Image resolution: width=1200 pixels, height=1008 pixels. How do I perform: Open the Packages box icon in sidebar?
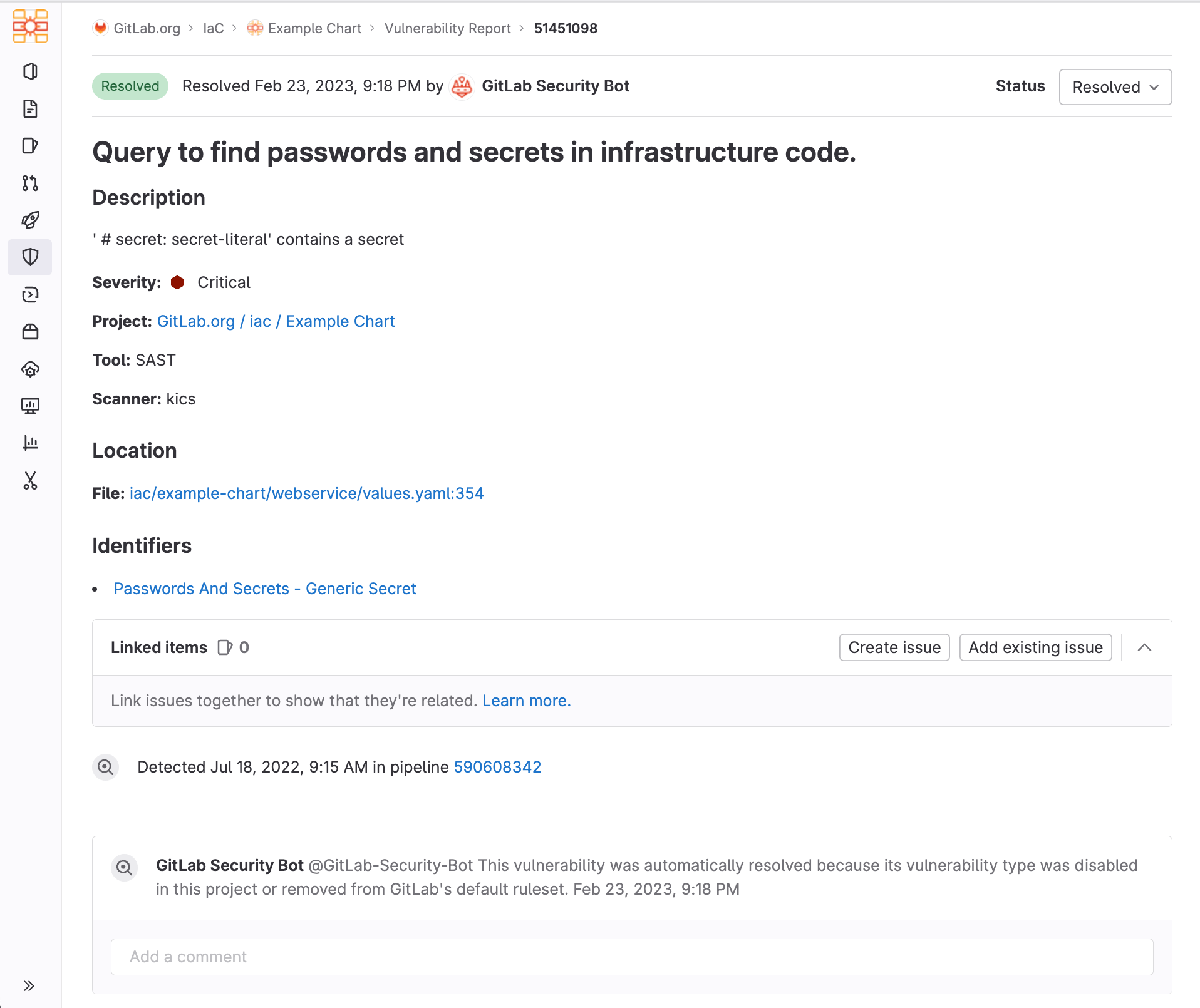pos(29,331)
